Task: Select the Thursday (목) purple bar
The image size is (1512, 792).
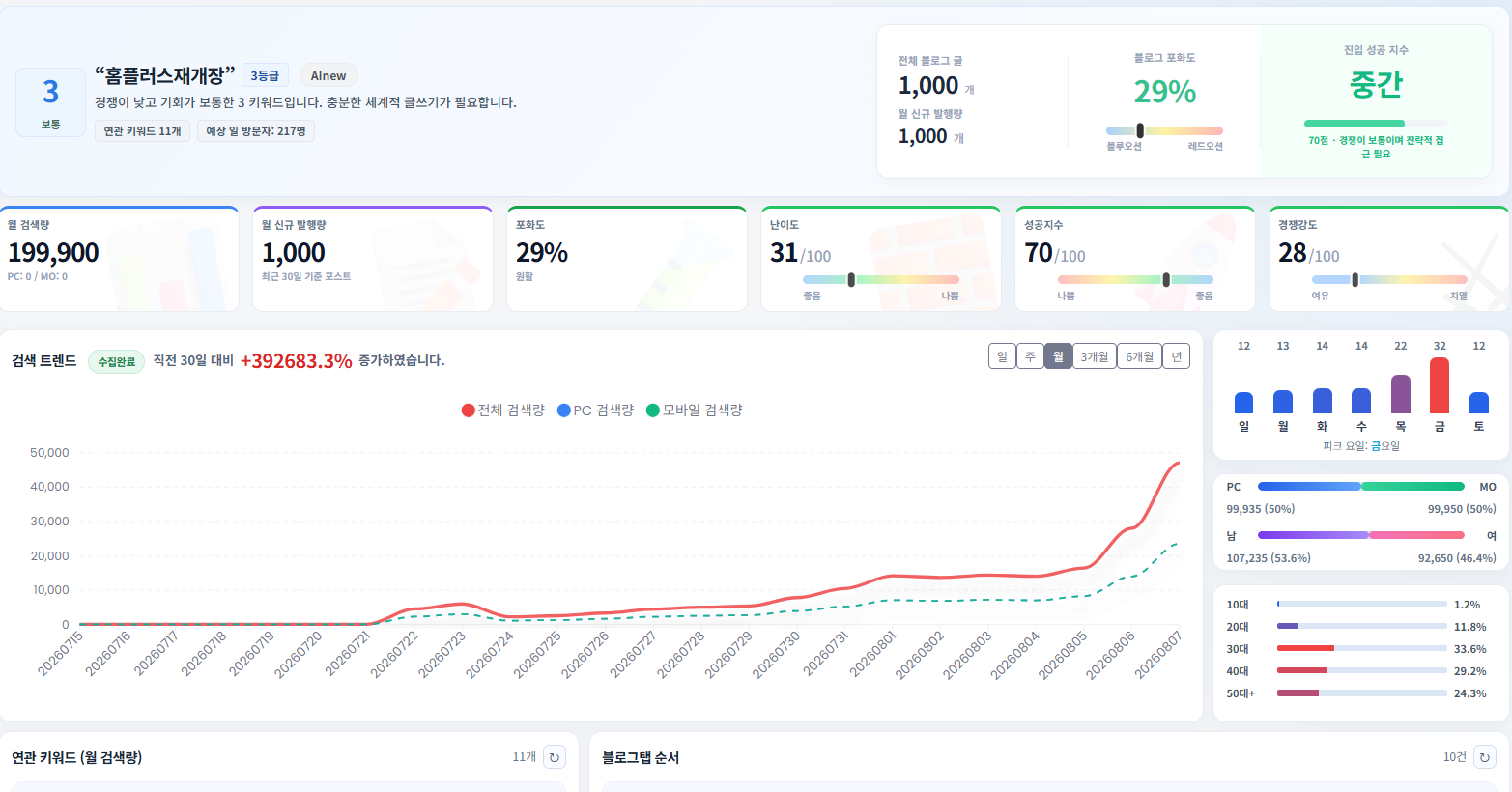Action: [1400, 394]
